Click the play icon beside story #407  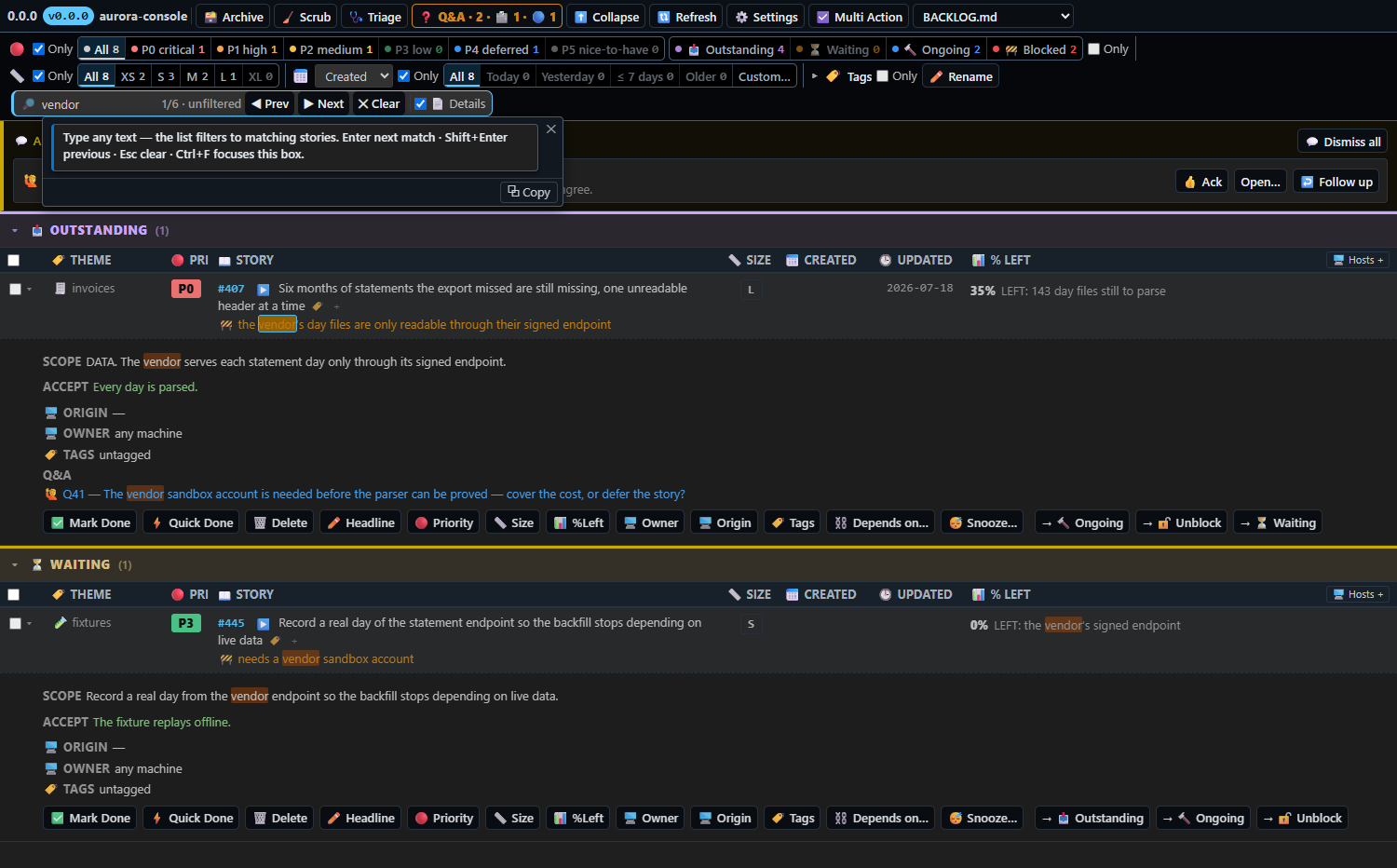pyautogui.click(x=263, y=290)
